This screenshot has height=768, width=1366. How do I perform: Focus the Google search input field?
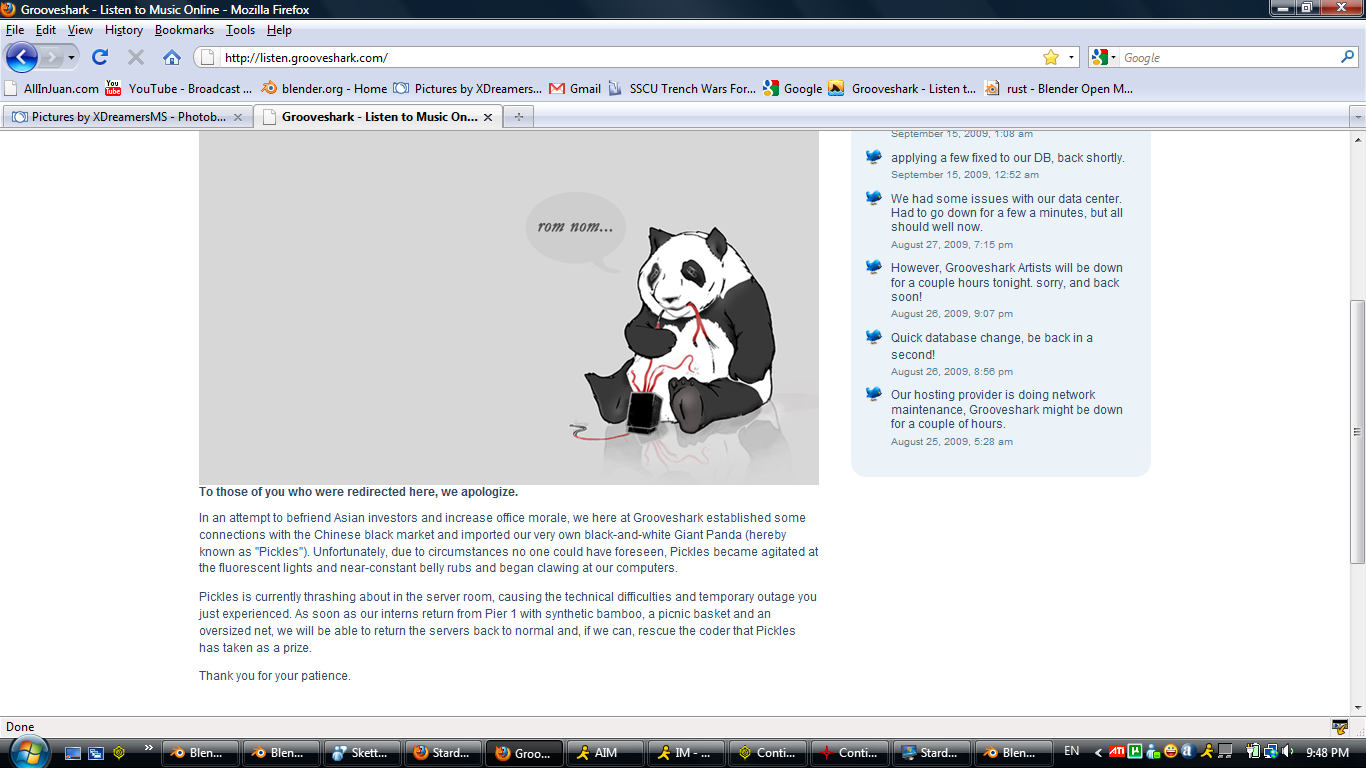pyautogui.click(x=1228, y=57)
